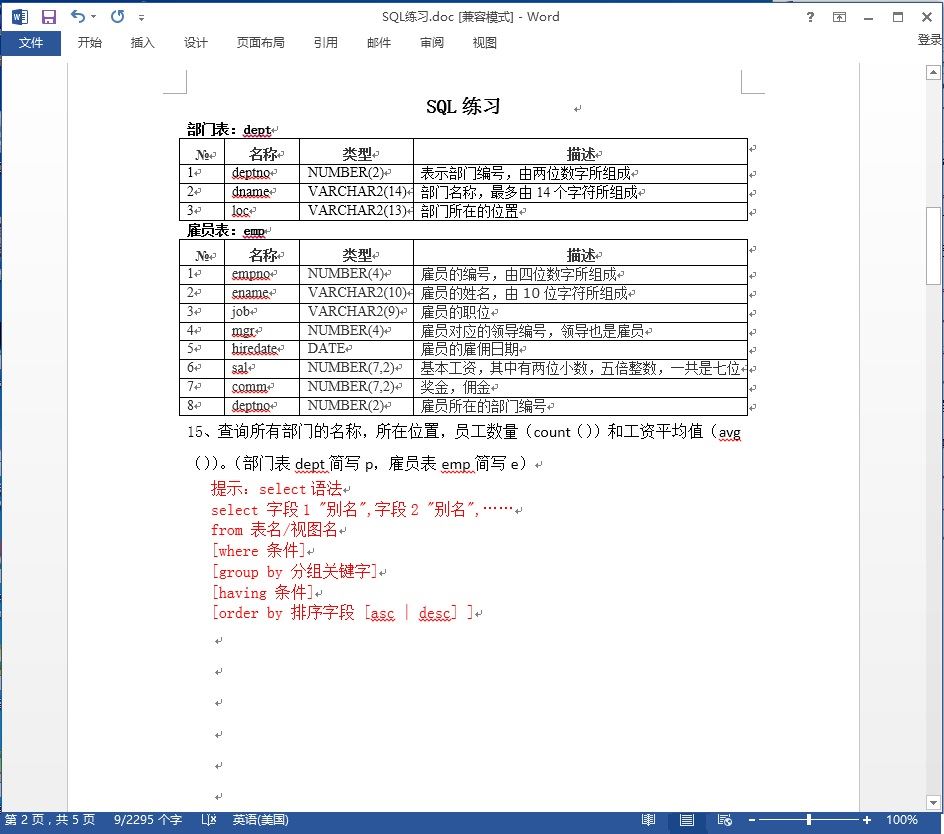
Task: Switch to the 插入 tab
Action: [x=143, y=43]
